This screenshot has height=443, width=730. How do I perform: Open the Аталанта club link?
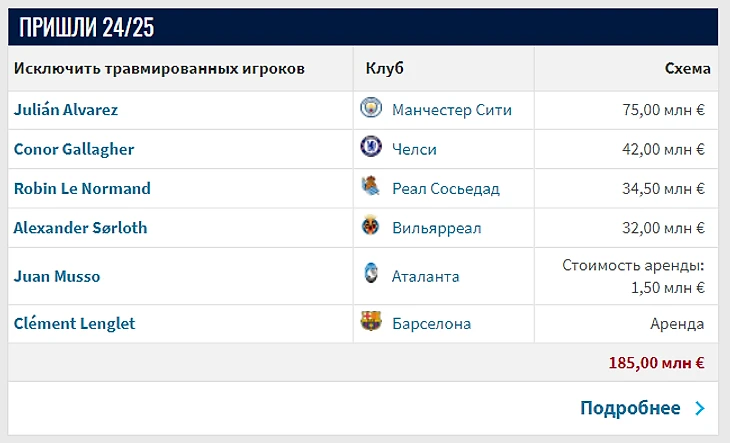pyautogui.click(x=426, y=276)
